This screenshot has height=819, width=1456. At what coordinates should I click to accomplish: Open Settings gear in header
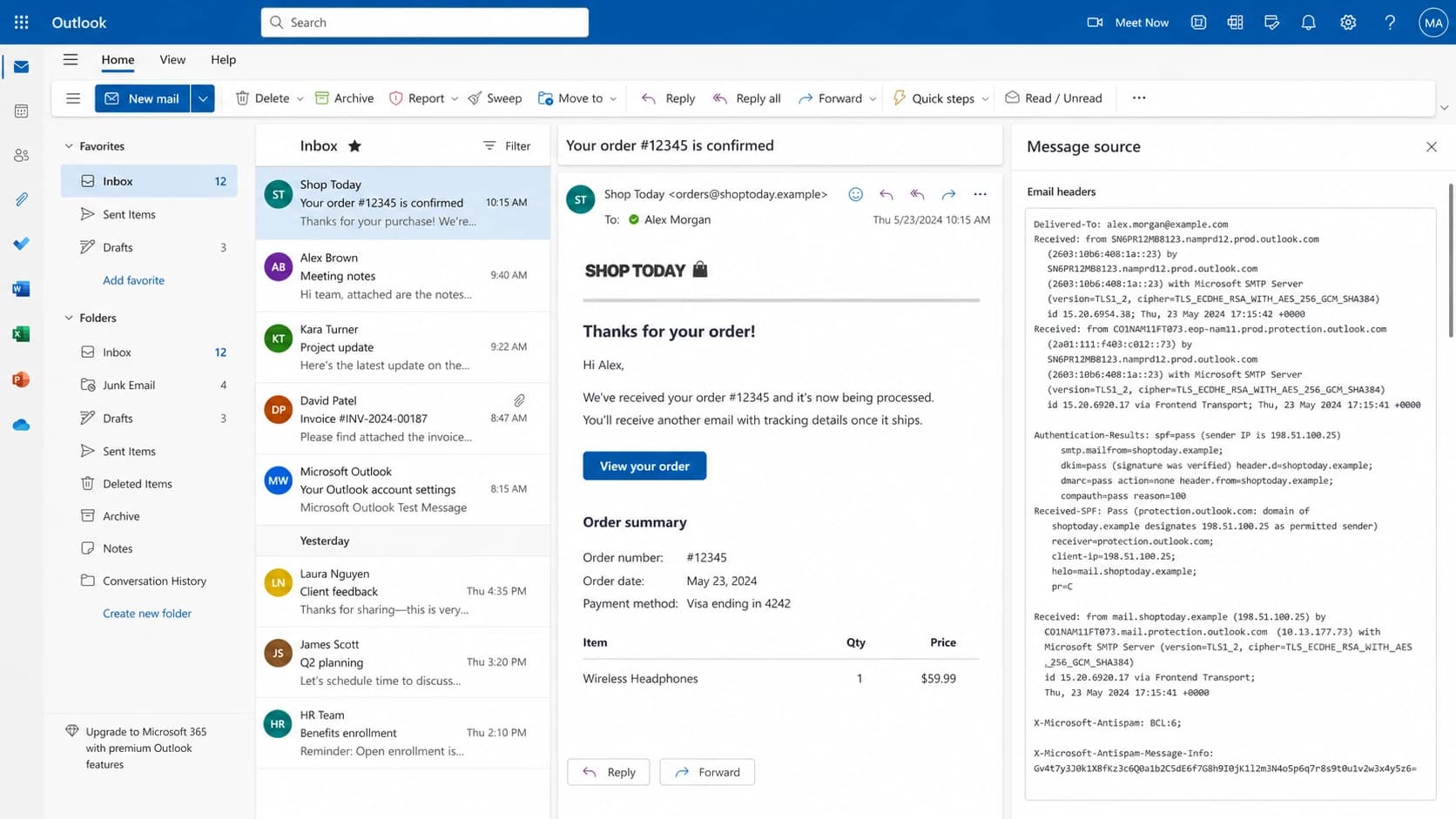click(1348, 23)
